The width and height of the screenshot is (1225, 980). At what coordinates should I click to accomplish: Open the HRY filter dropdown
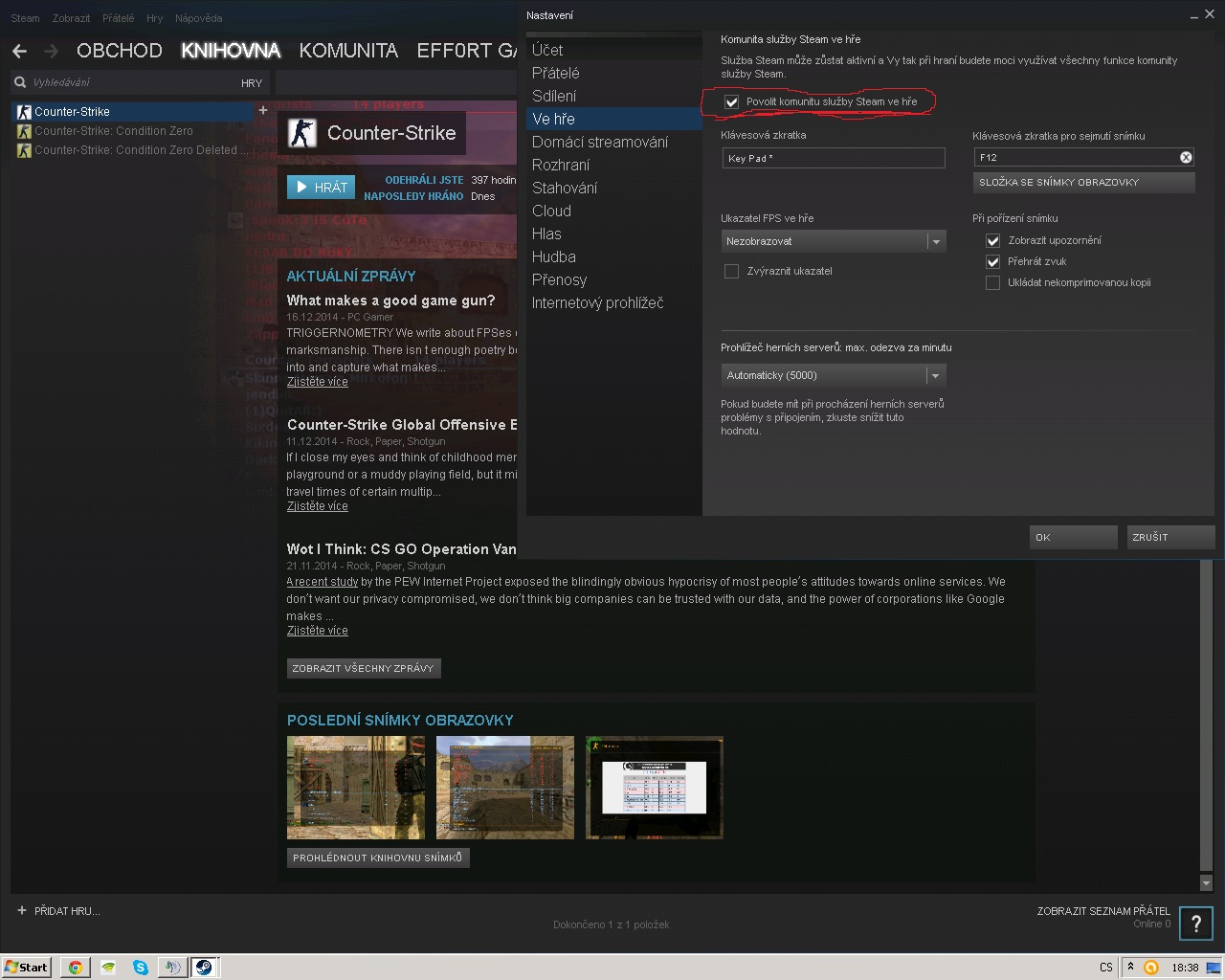tap(252, 83)
